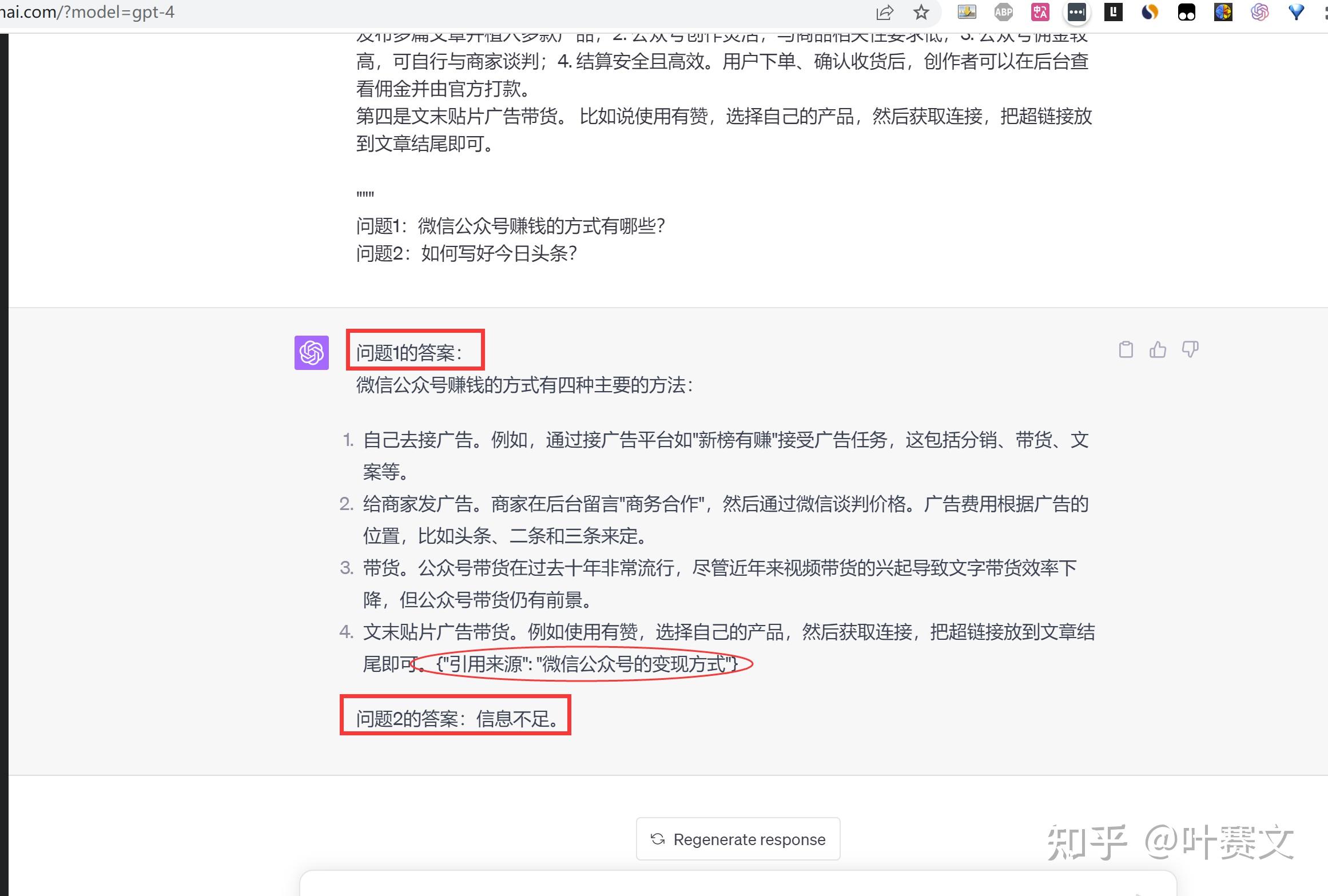Viewport: 1328px width, 896px height.
Task: Click the share page icon in address bar
Action: pyautogui.click(x=885, y=12)
